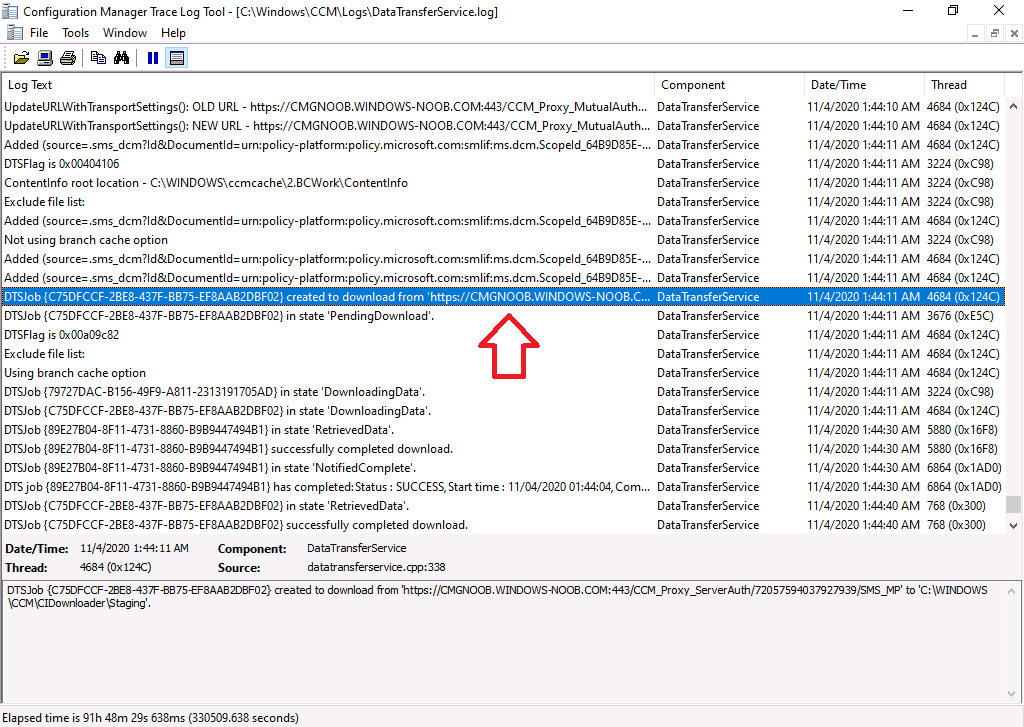Click the Source value 'datatransferservice.cpp:338'
1024x727 pixels.
click(x=376, y=568)
